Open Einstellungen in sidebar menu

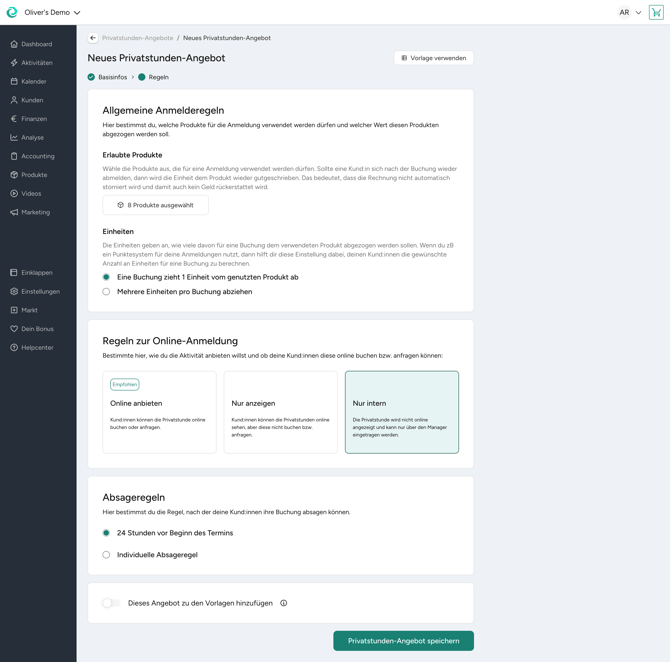pyautogui.click(x=40, y=291)
